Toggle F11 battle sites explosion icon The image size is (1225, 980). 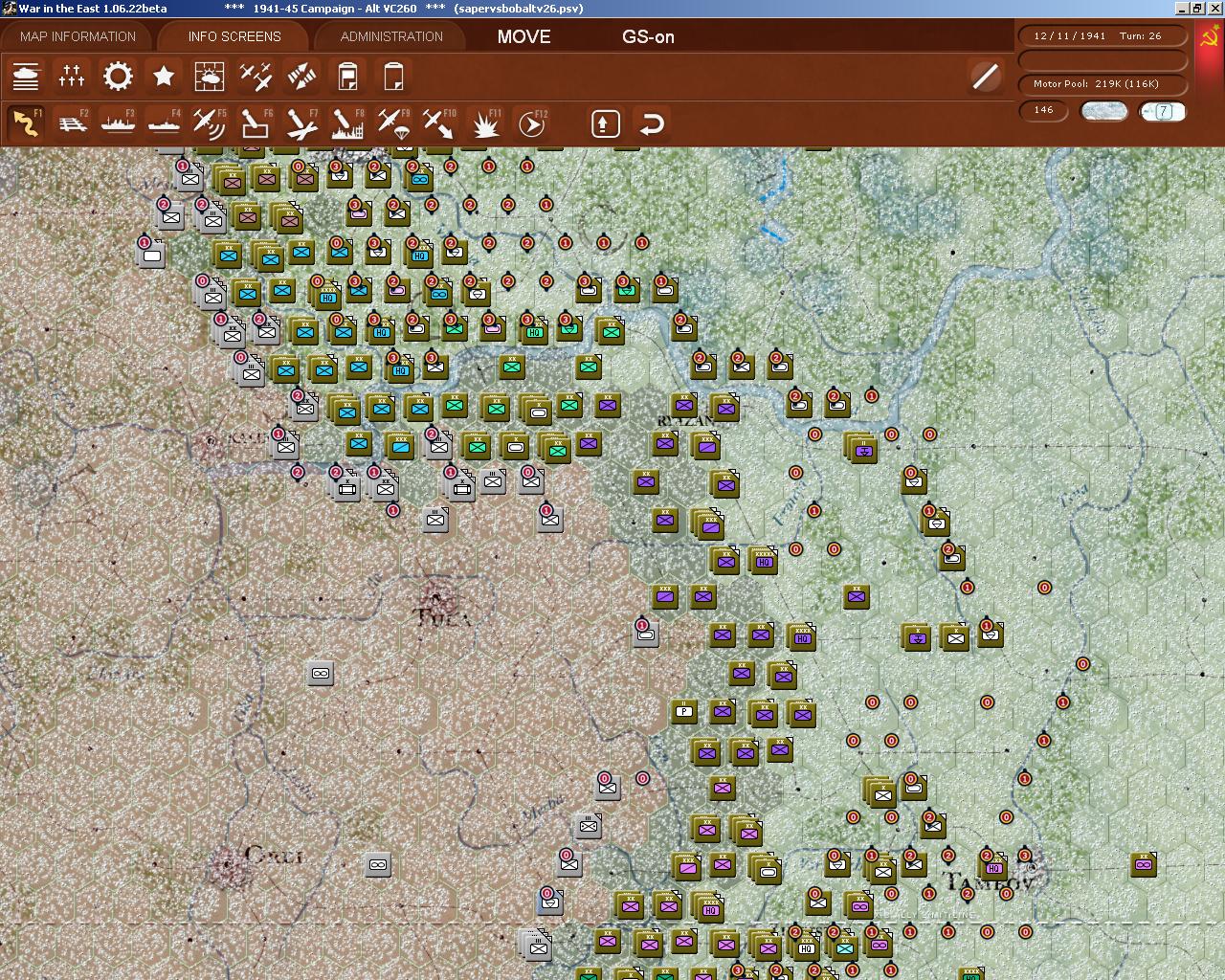tap(485, 123)
